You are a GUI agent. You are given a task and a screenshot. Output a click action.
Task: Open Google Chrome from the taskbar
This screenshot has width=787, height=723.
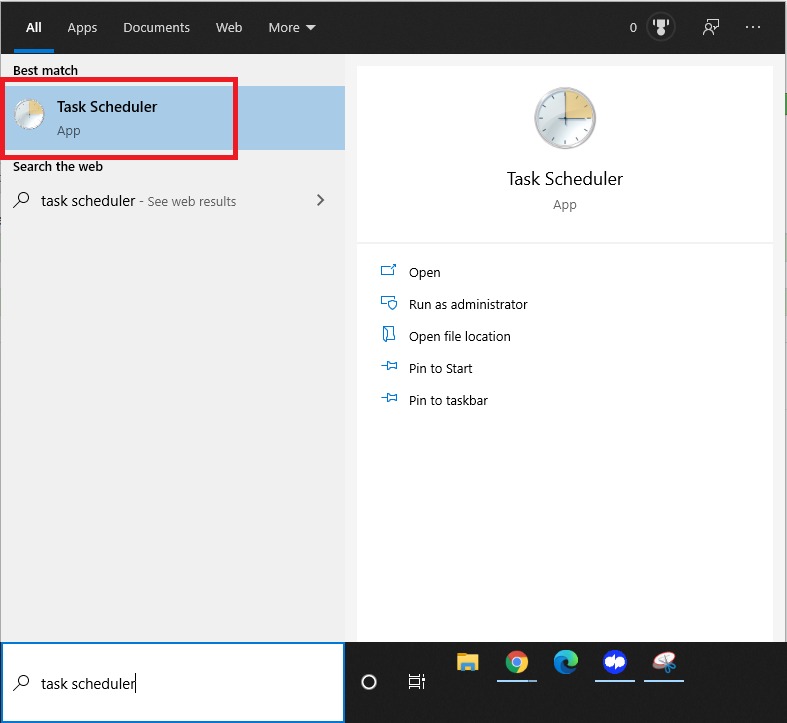[516, 662]
